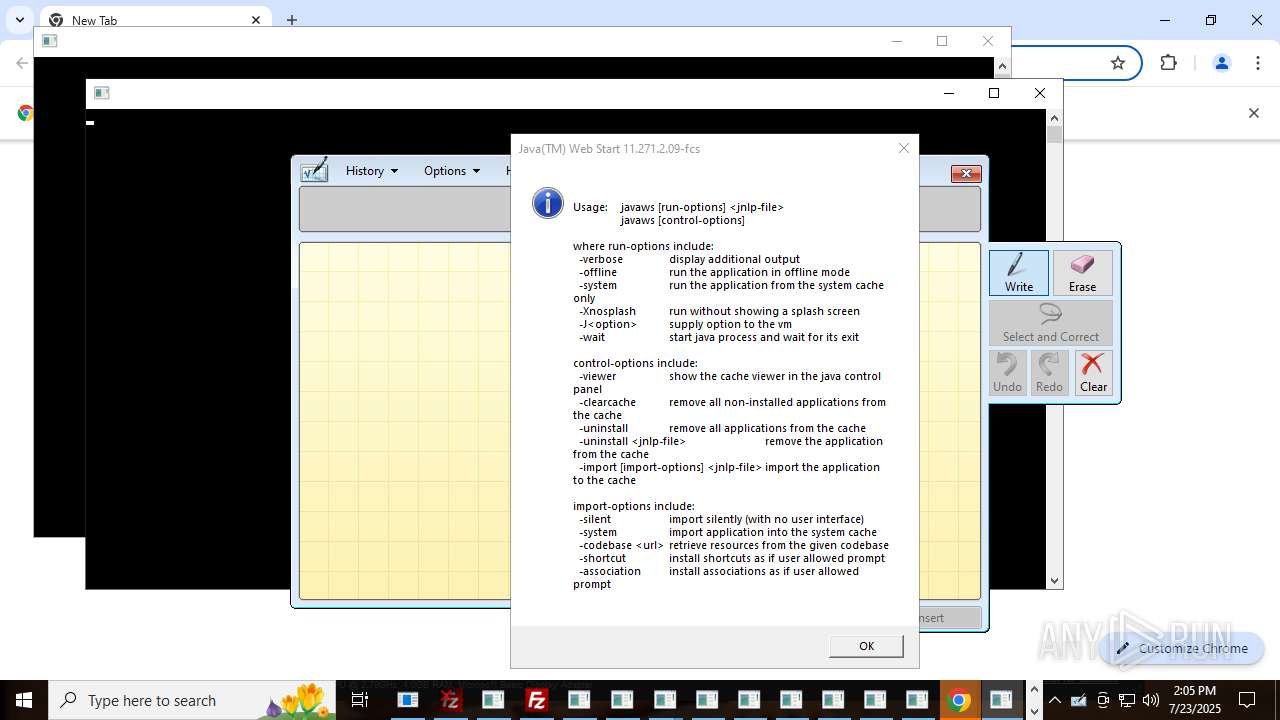Choose the Select and Correct tool
This screenshot has width=1280, height=720.
coord(1051,323)
